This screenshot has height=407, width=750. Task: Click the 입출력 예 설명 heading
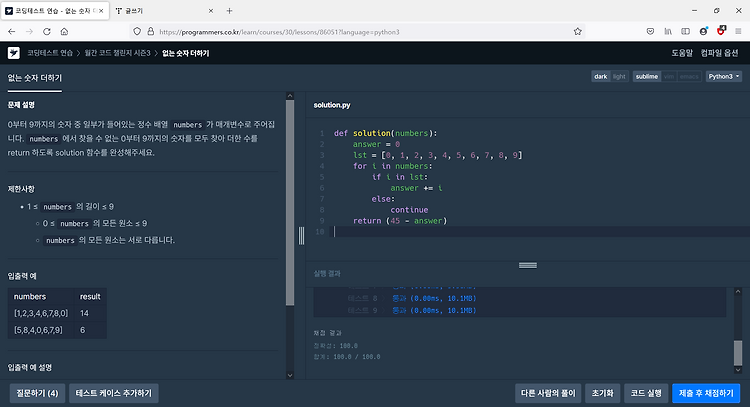pyautogui.click(x=30, y=367)
